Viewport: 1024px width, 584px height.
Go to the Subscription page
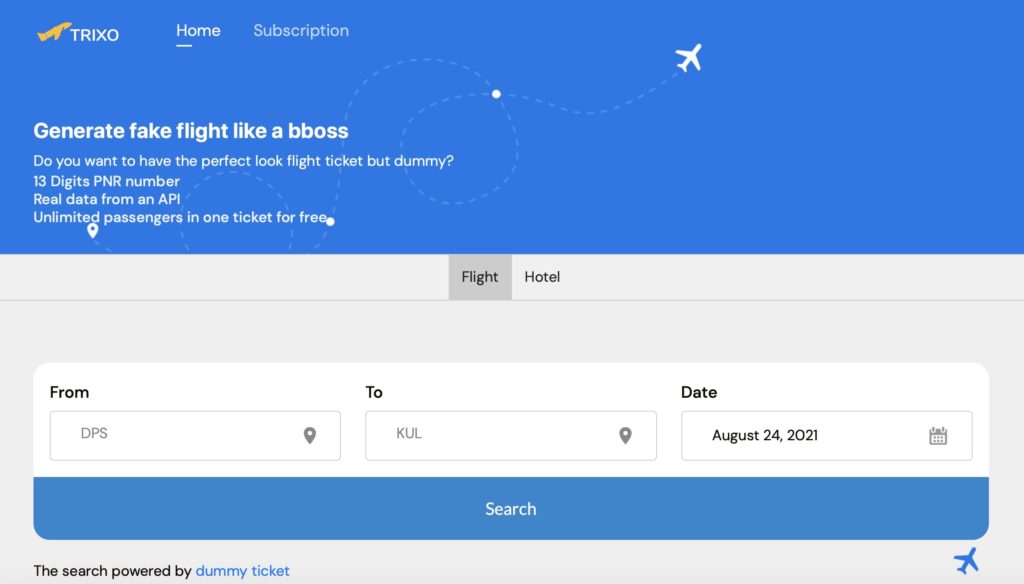coord(301,31)
